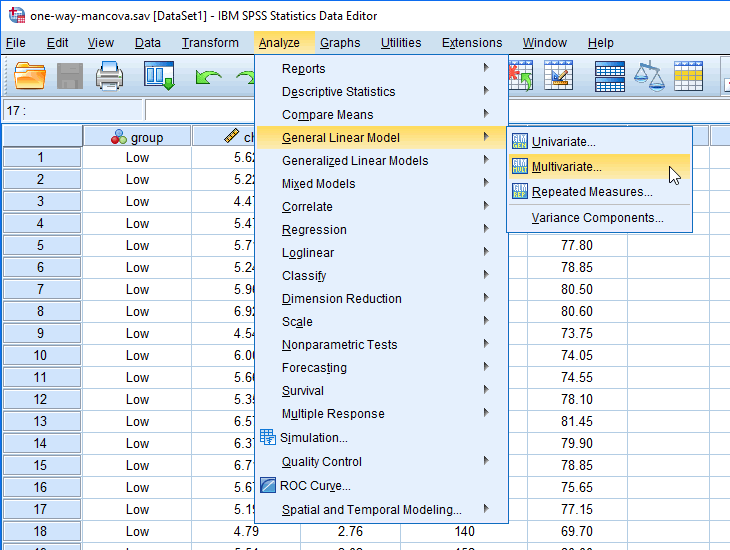Screen dimensions: 730x550
Task: Click the Weight Cases scales icon
Action: coord(649,76)
